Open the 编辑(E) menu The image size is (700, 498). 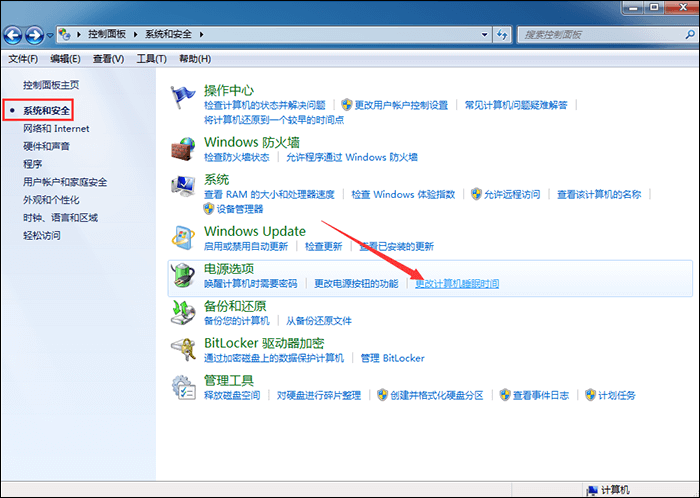[x=65, y=59]
